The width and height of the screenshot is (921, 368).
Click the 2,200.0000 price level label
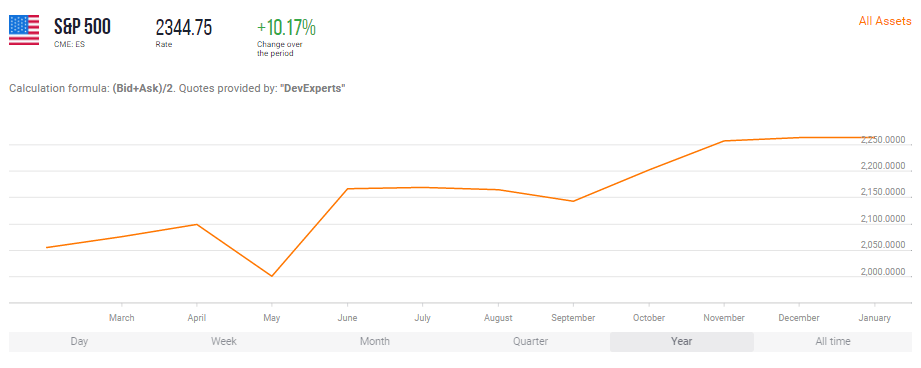(x=883, y=166)
